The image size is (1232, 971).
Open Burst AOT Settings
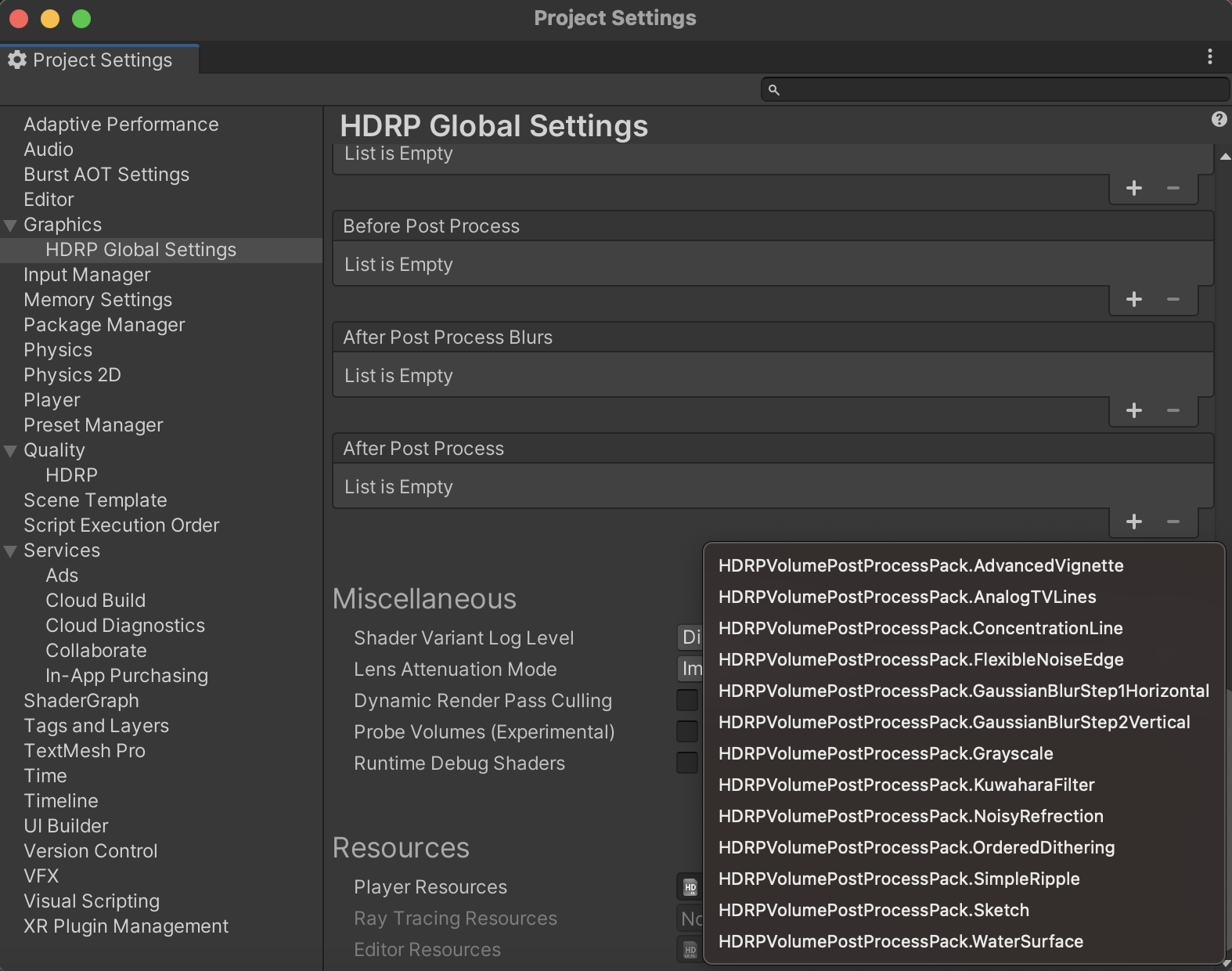pos(106,175)
